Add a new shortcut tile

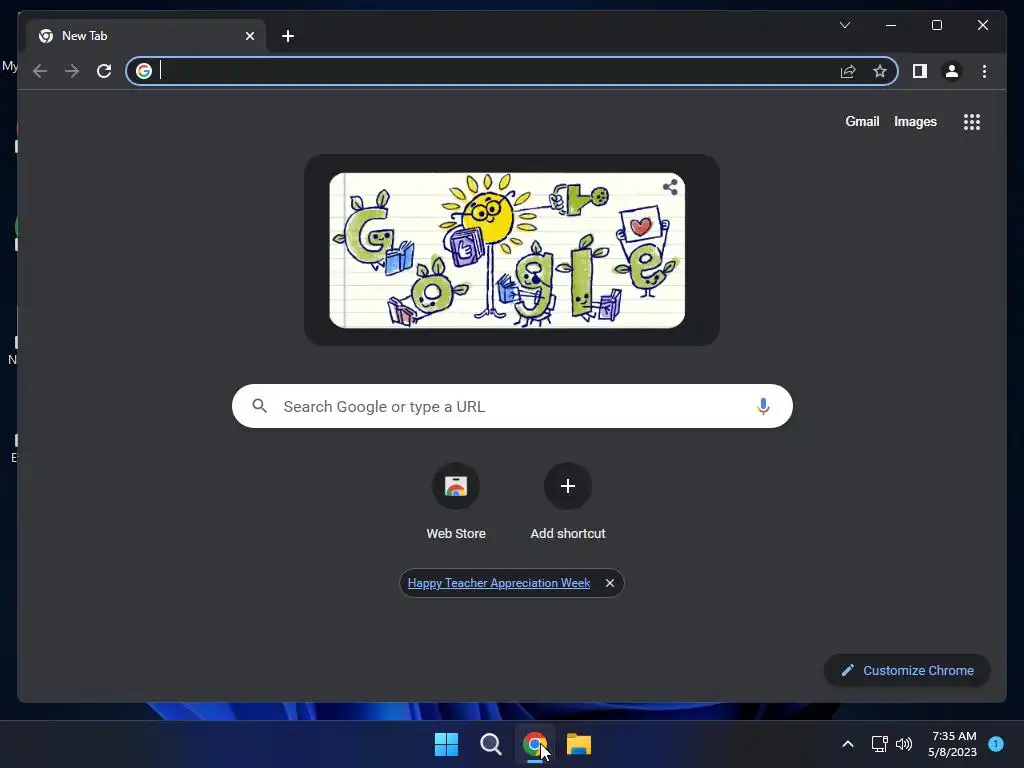[x=568, y=502]
